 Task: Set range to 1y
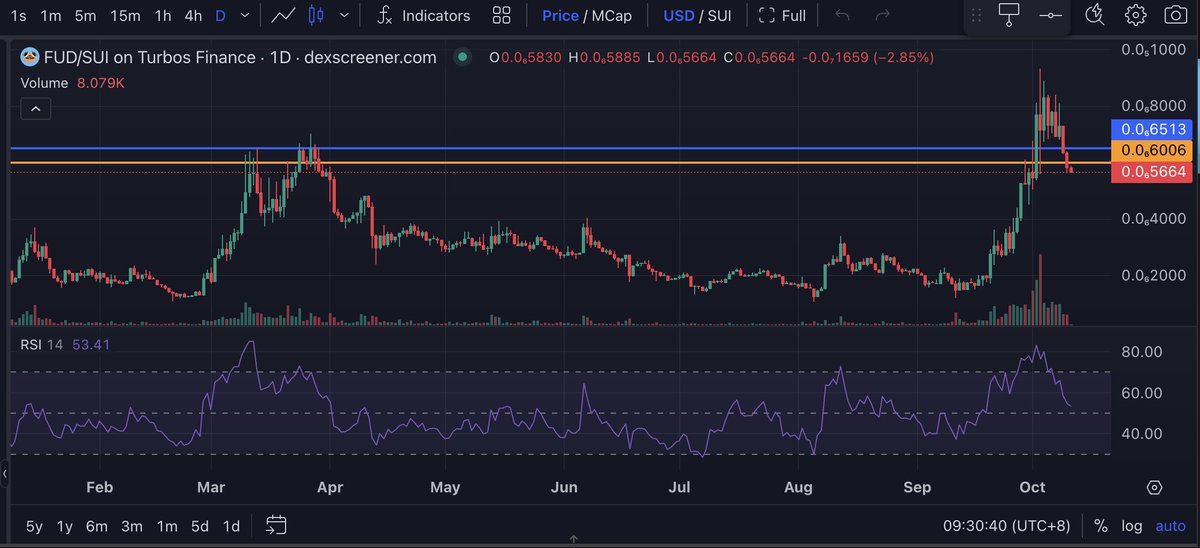point(65,525)
